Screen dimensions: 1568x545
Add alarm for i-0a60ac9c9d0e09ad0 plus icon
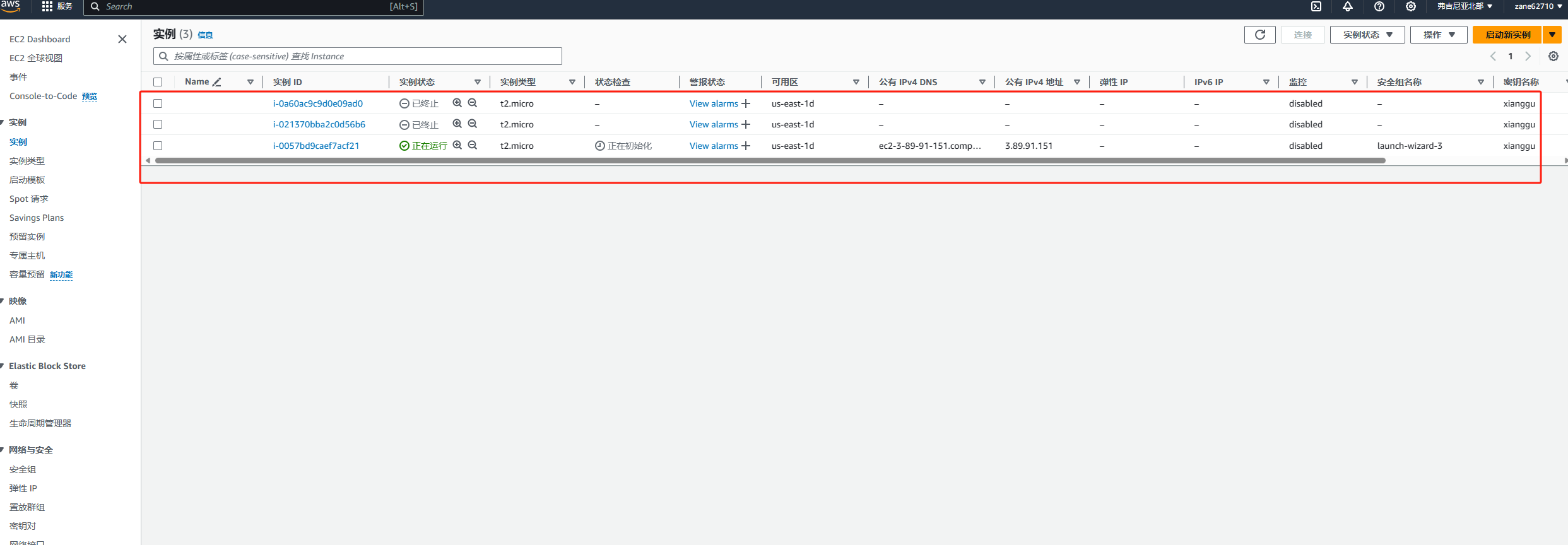click(746, 103)
